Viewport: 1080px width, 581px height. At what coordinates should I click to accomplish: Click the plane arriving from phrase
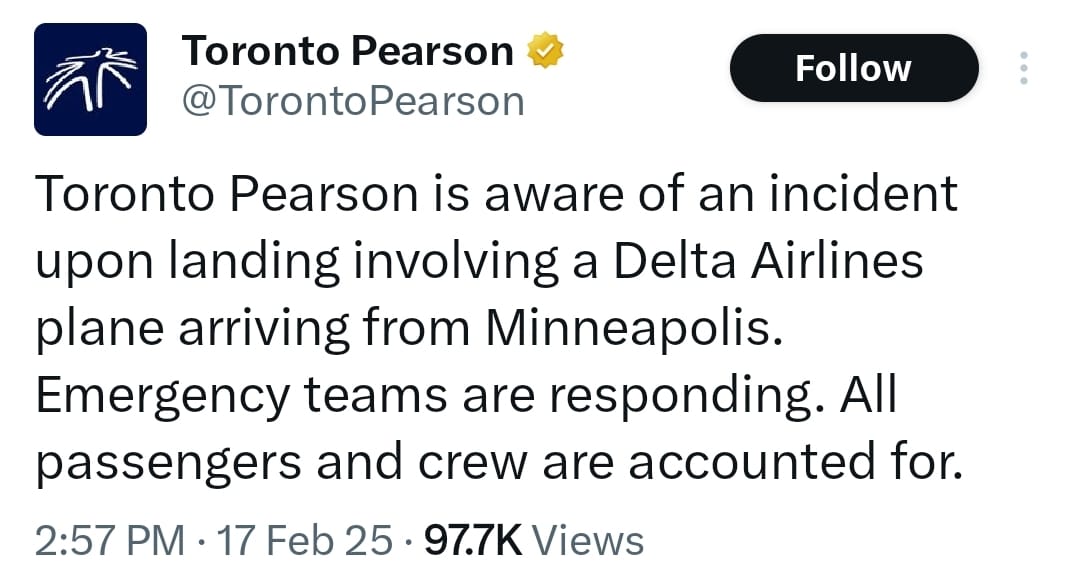(255, 329)
